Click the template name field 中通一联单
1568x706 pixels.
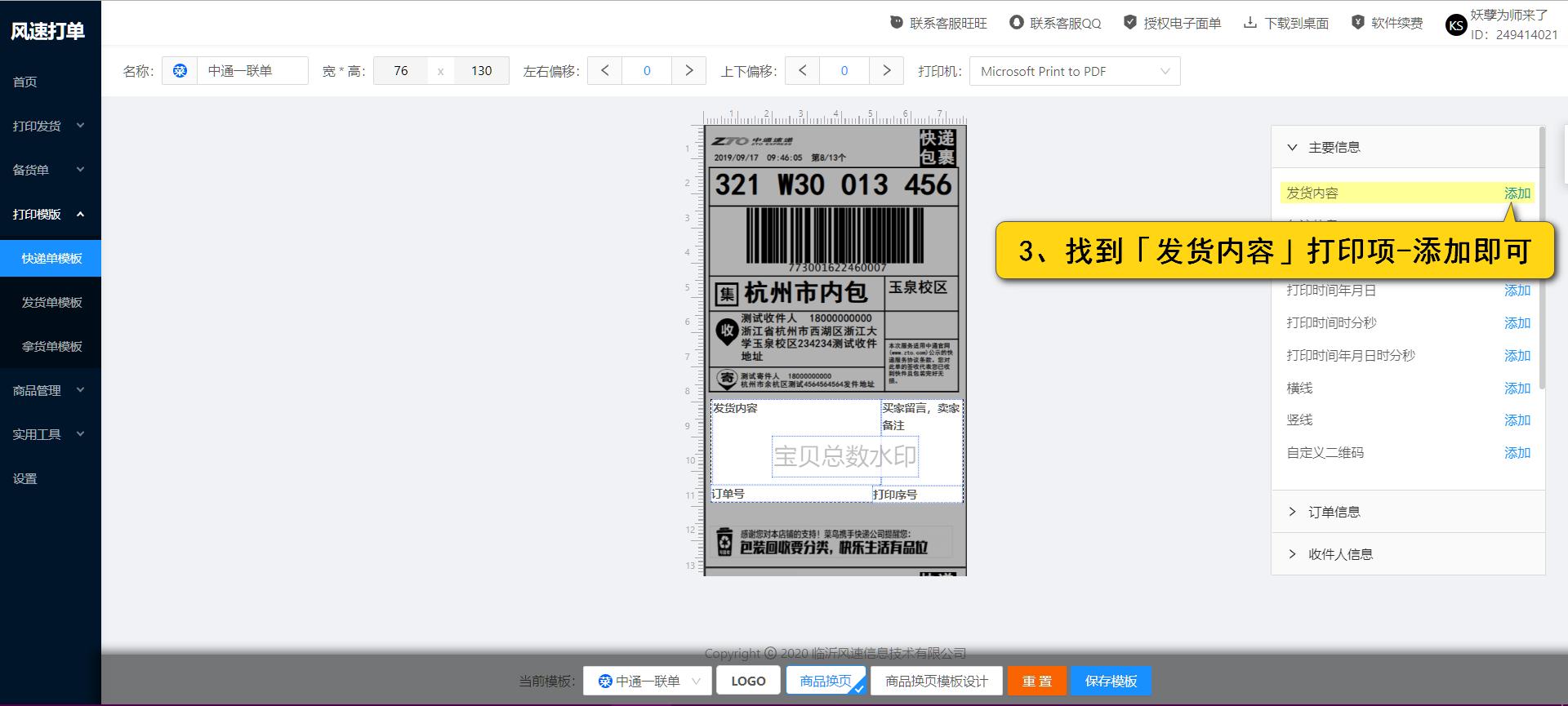pos(252,71)
